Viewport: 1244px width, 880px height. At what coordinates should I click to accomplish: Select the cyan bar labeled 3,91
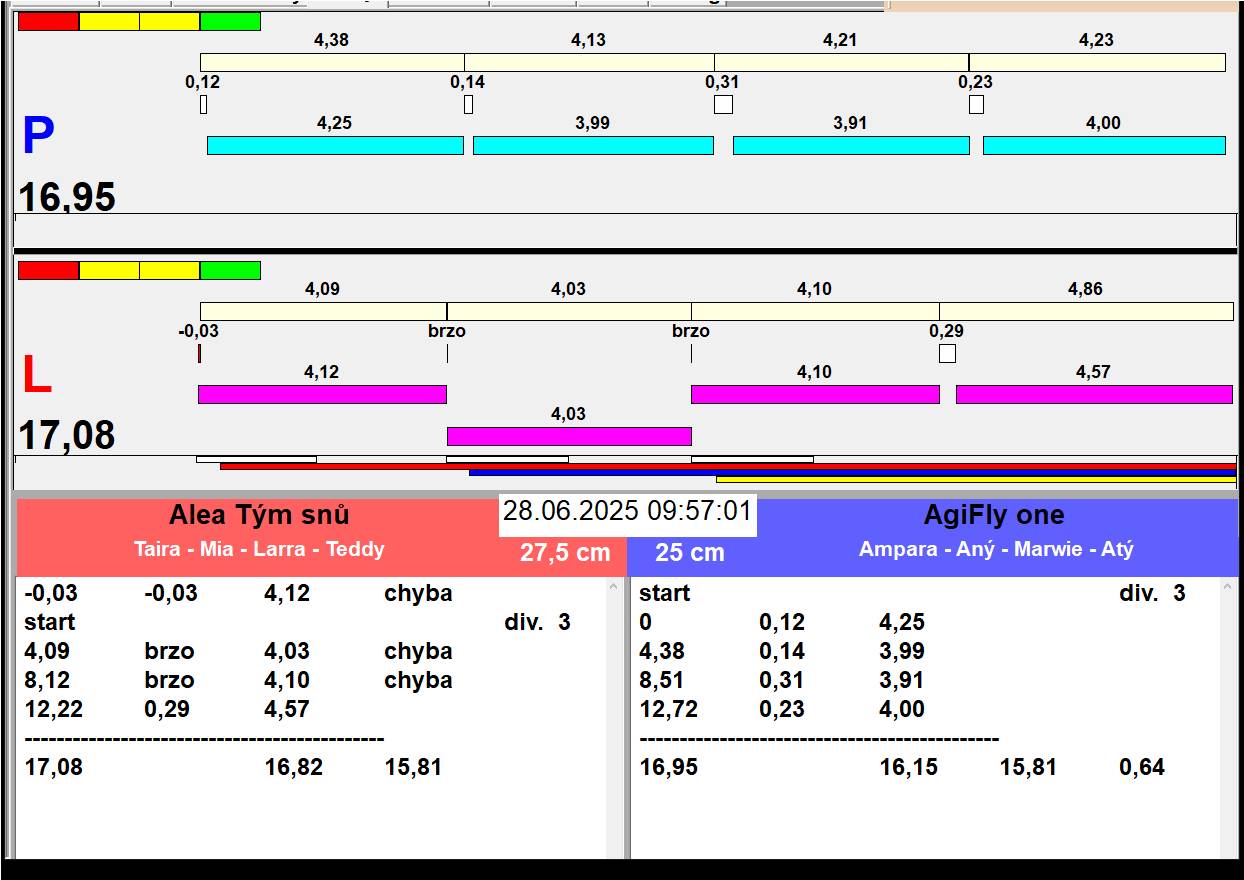[x=851, y=145]
